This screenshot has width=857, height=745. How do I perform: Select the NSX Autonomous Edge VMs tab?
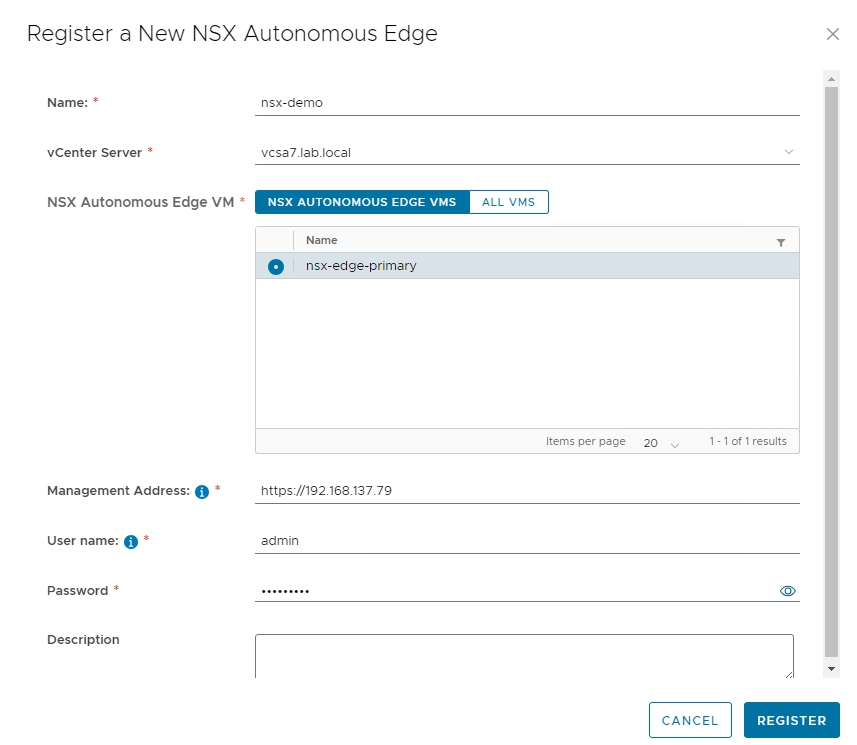[362, 202]
